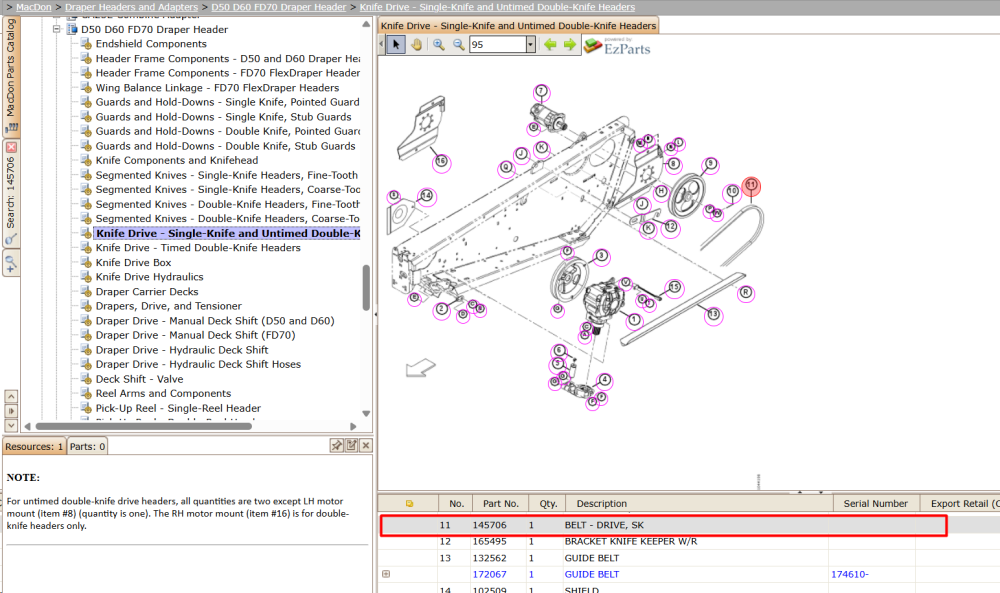The image size is (1000, 593).
Task: Close the Resources panel
Action: (366, 446)
